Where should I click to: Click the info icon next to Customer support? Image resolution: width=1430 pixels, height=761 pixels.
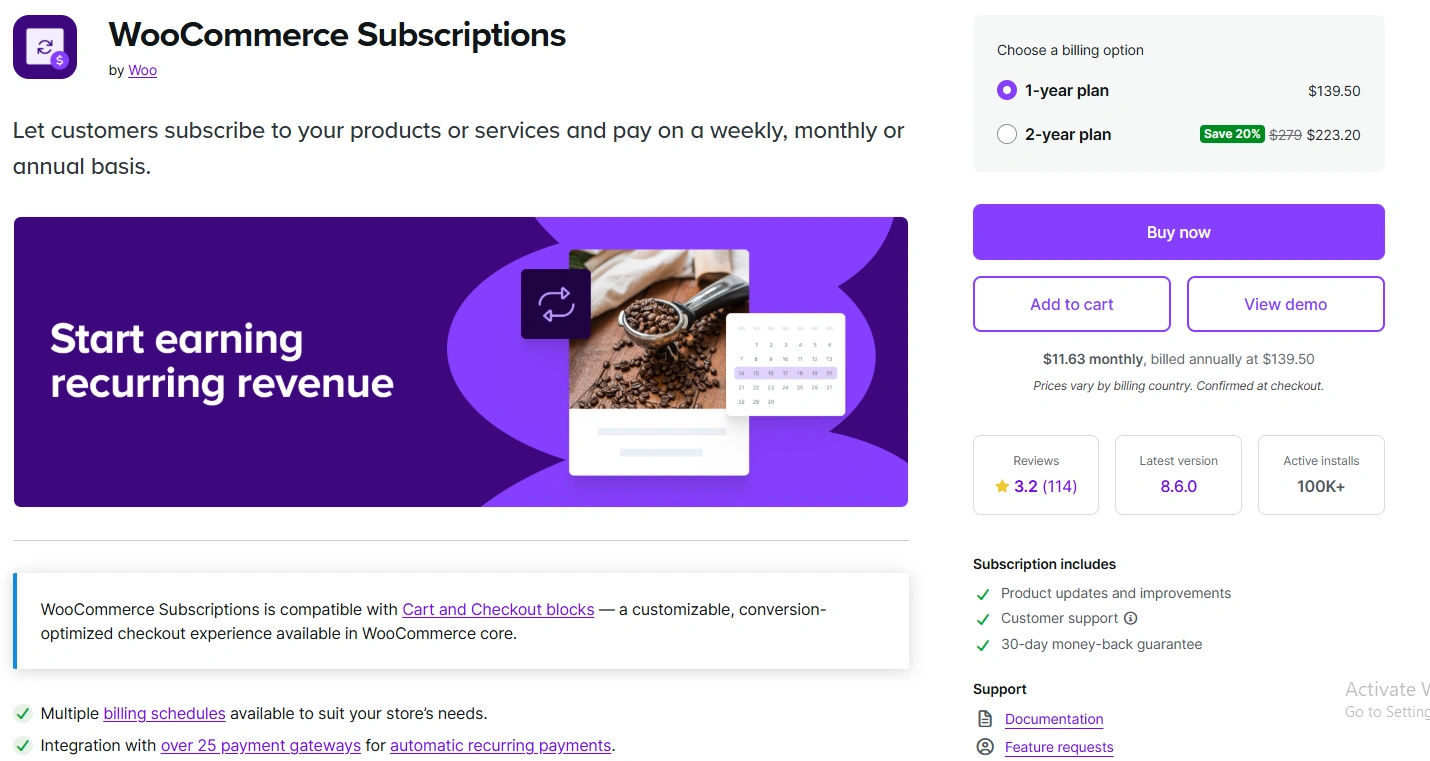point(1130,618)
